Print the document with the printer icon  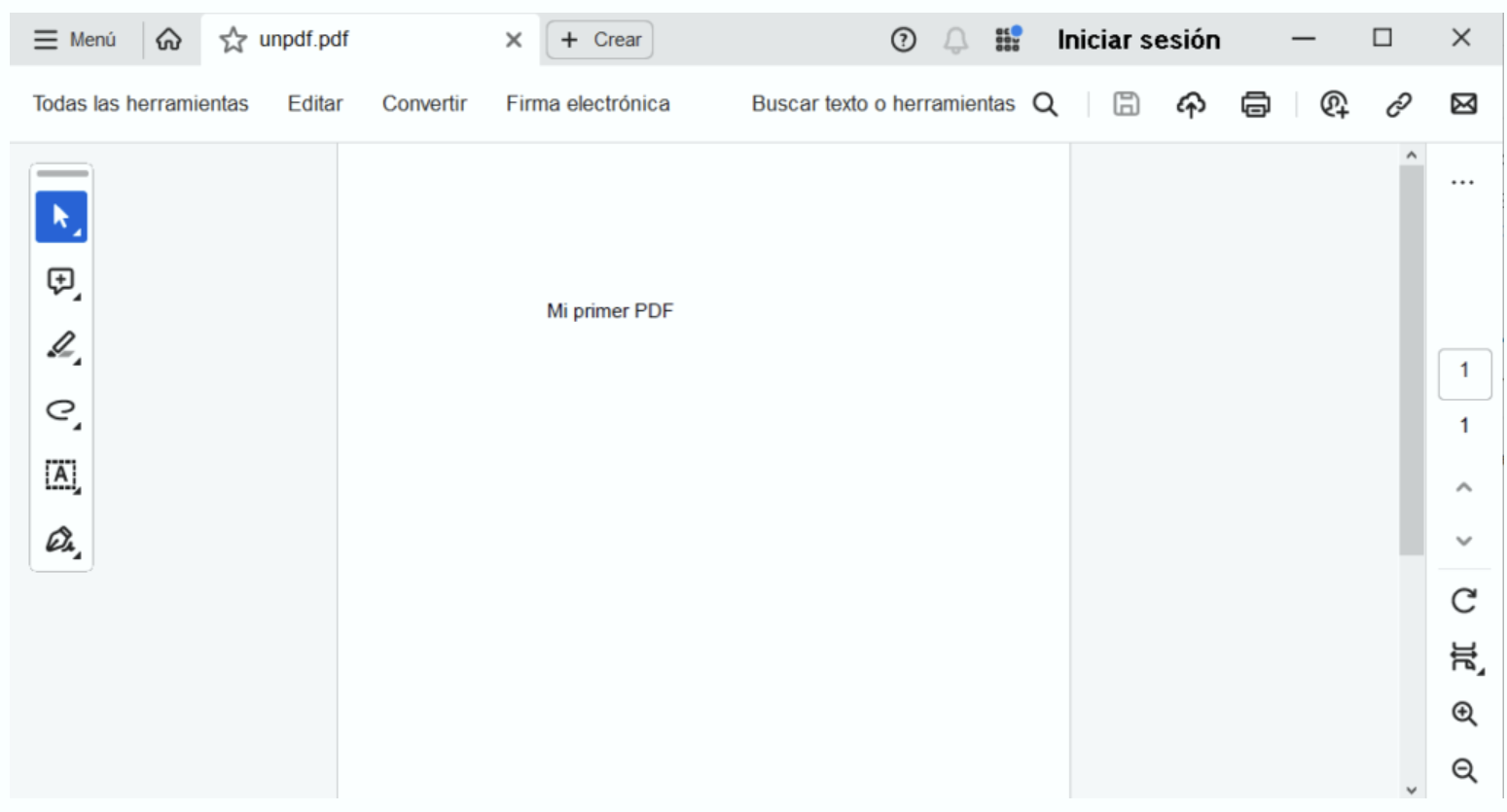[x=1255, y=104]
